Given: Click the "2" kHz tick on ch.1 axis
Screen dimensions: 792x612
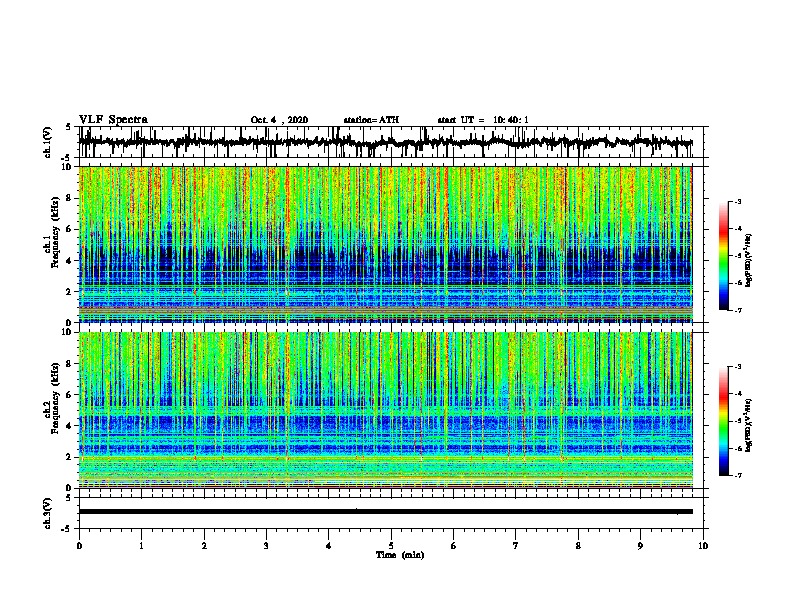Looking at the screenshot, I should coord(70,291).
